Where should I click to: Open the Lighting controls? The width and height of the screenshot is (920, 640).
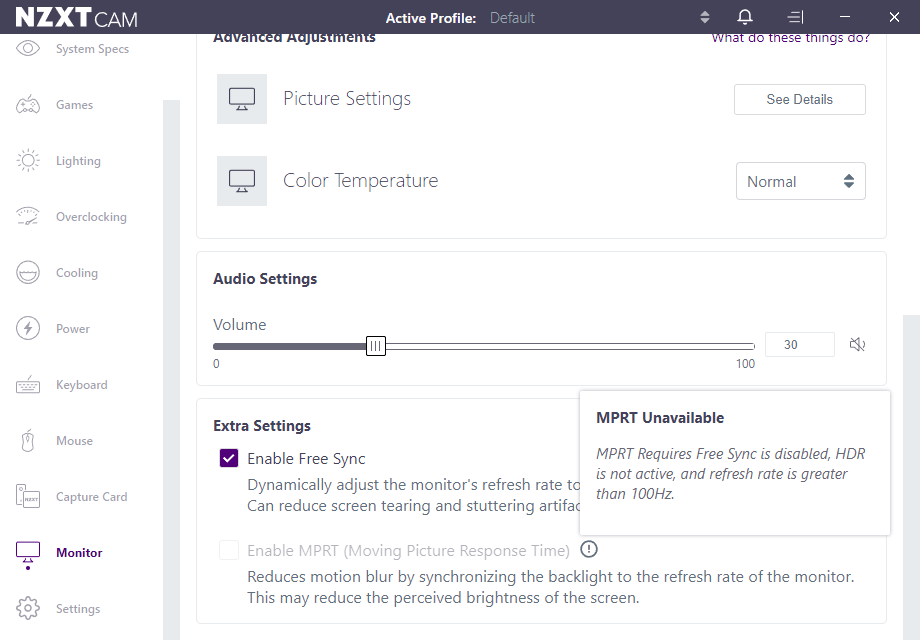(x=79, y=160)
